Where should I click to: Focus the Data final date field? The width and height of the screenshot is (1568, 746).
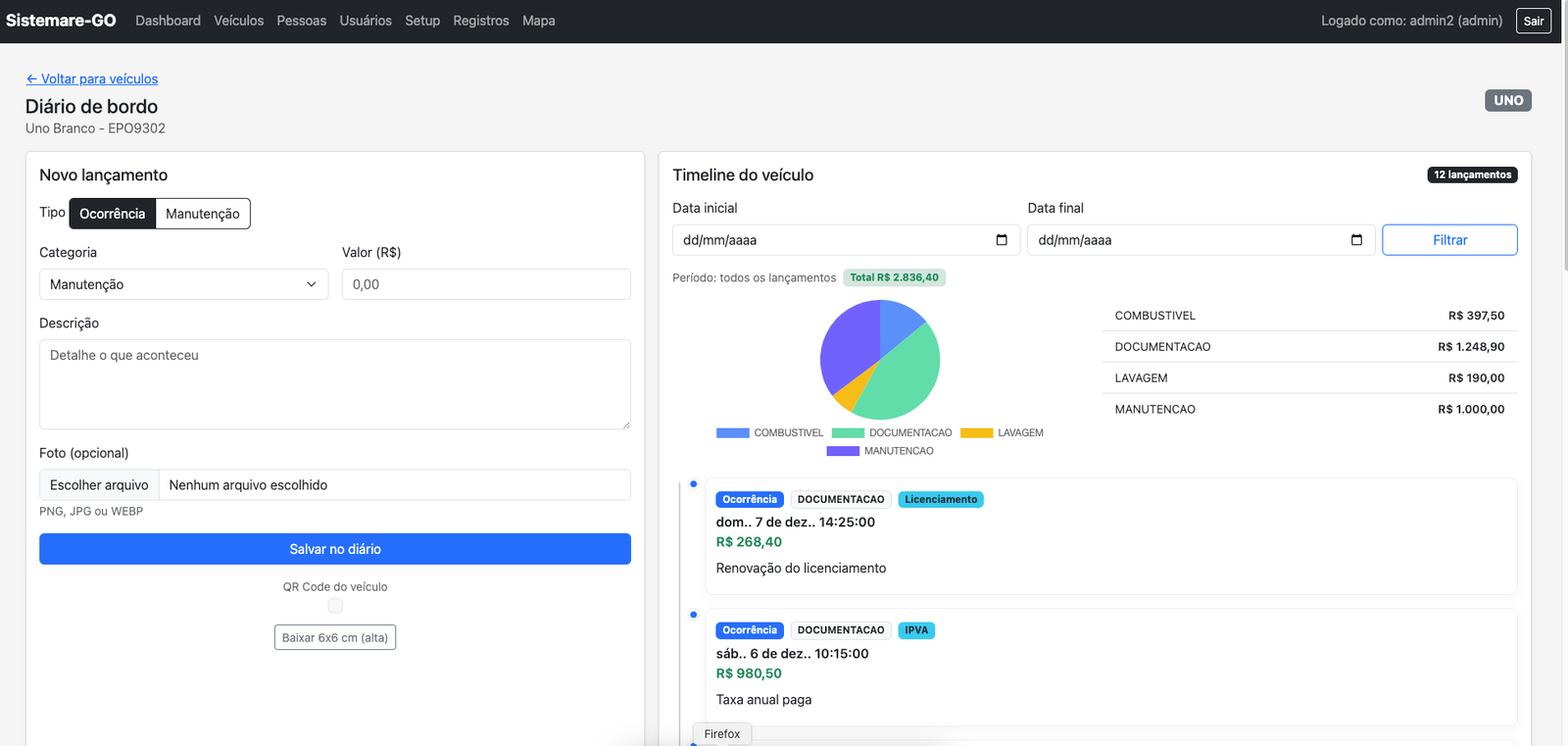tap(1201, 240)
